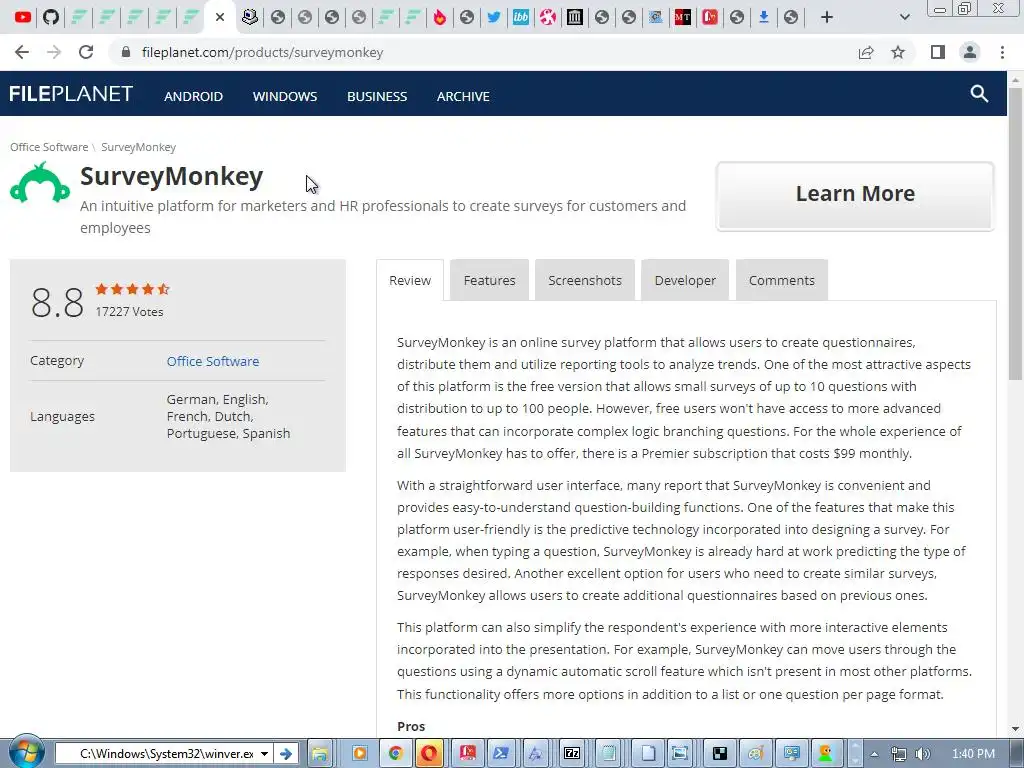Viewport: 1024px width, 768px height.
Task: Switch to the MT browser tab
Action: click(683, 17)
